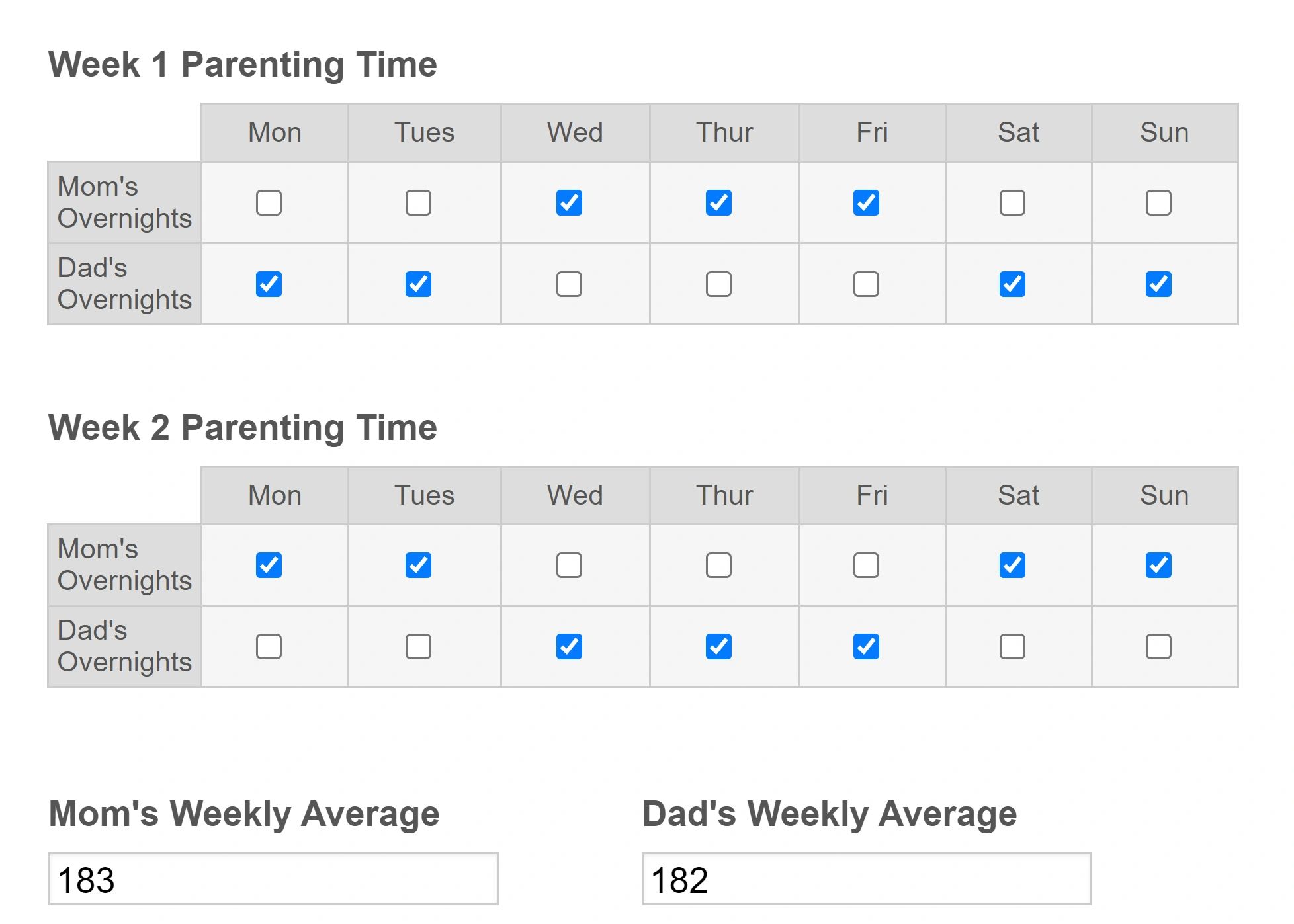This screenshot has height=924, width=1294.
Task: Check Dad's Saturday overnight in Week 2
Action: (x=1012, y=647)
